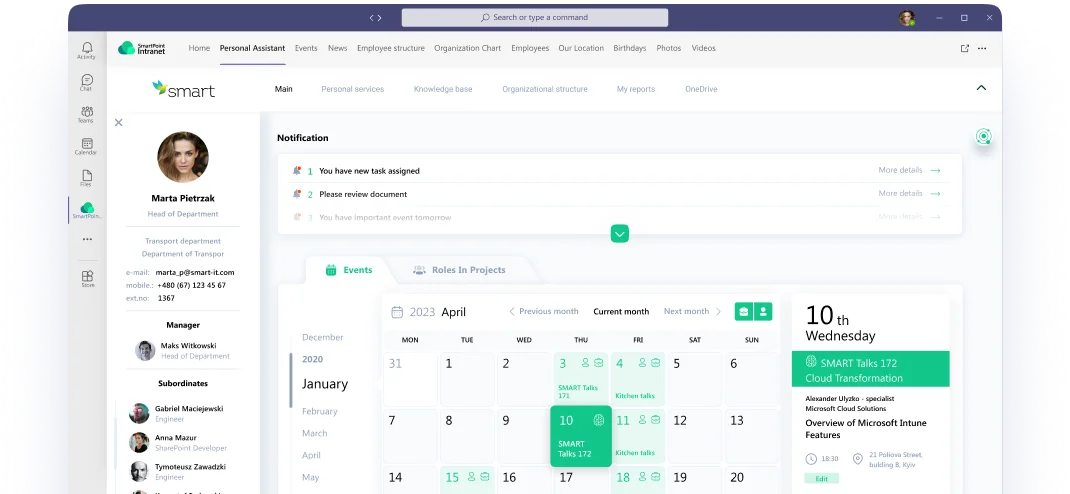The height and width of the screenshot is (494, 1070).
Task: Click the clock icon beside 18:30
Action: click(x=811, y=459)
